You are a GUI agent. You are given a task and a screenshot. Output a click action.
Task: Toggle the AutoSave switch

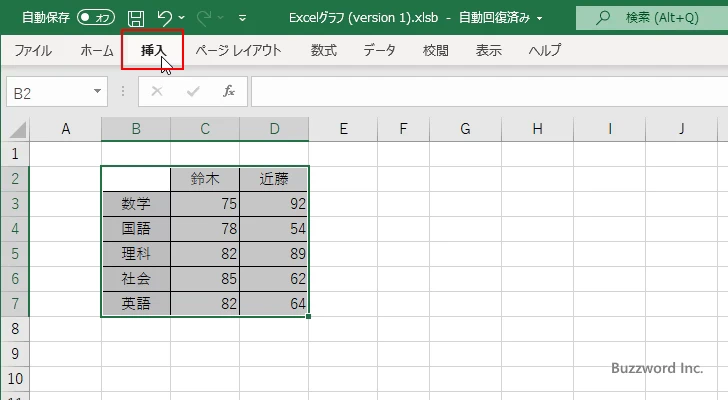[x=96, y=18]
